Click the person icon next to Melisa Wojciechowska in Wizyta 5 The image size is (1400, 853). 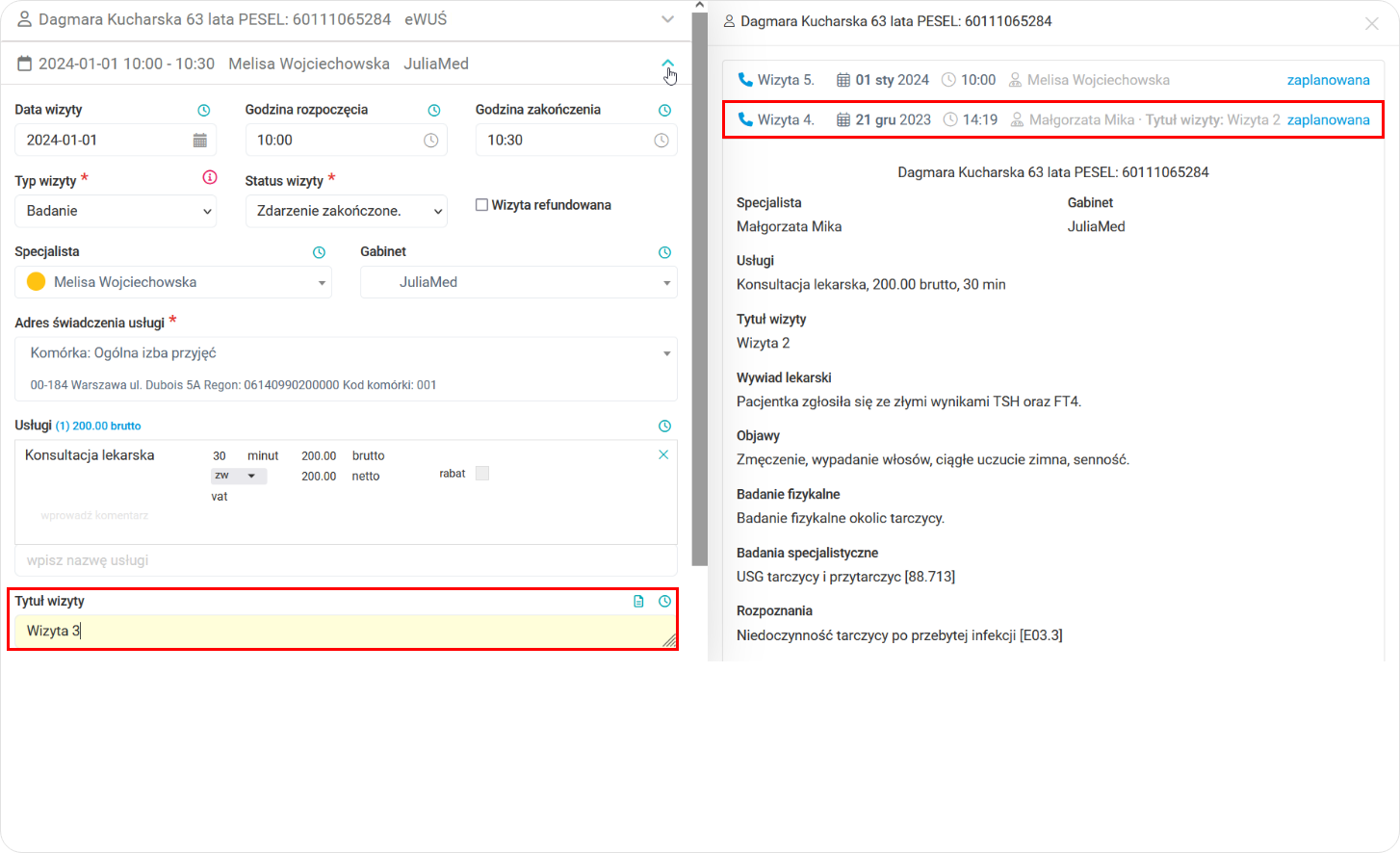1015,80
